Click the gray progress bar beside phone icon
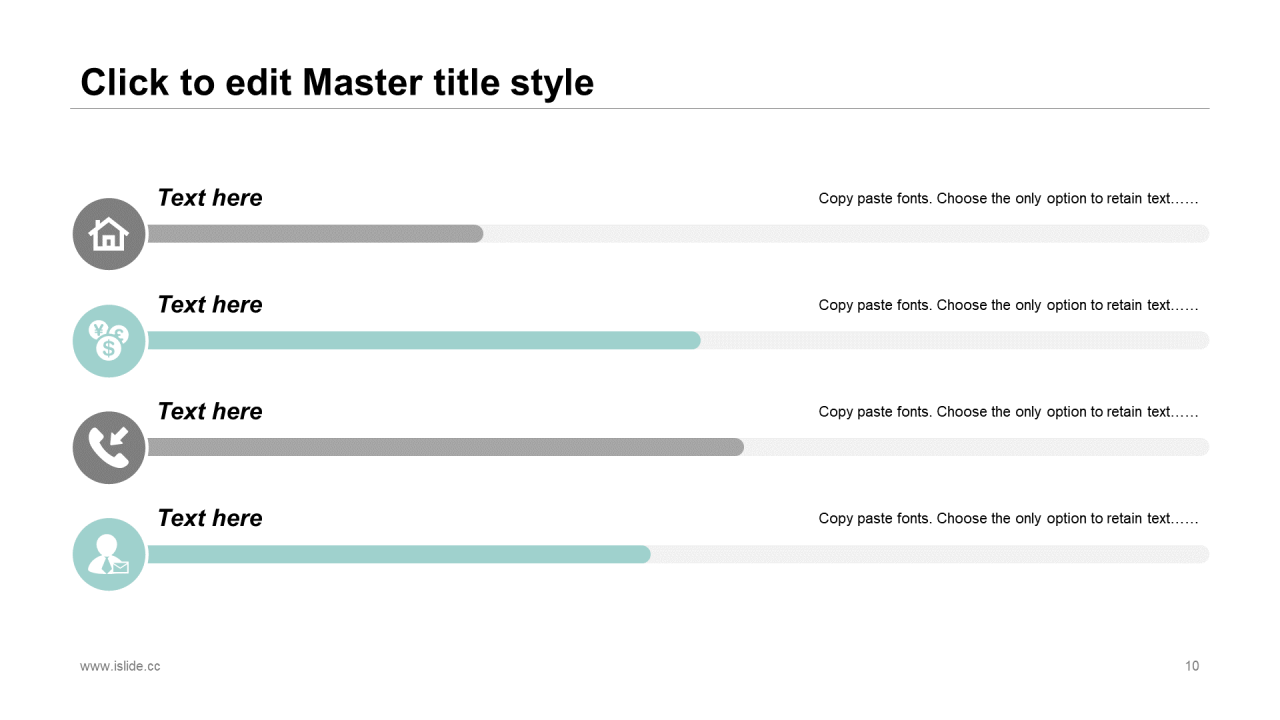This screenshot has height=720, width=1280. click(x=445, y=447)
